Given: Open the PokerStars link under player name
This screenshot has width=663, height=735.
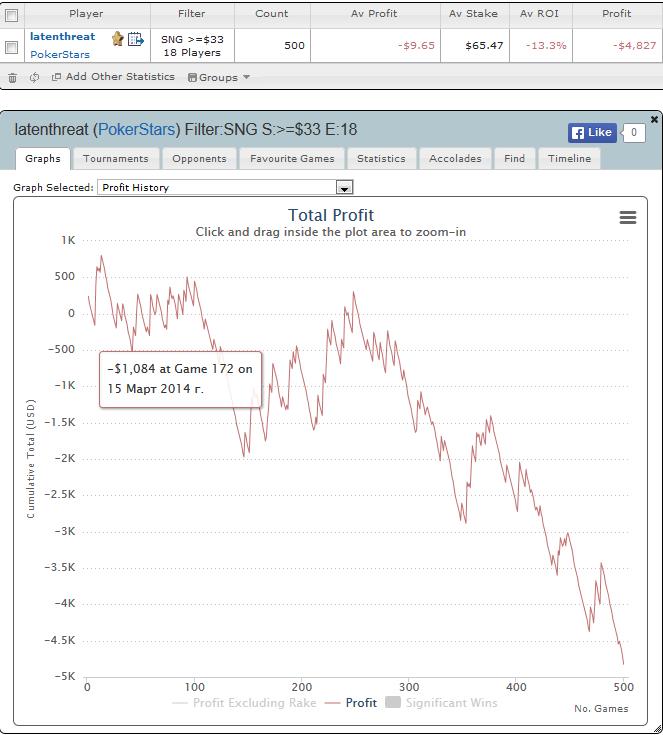Looking at the screenshot, I should point(60,54).
